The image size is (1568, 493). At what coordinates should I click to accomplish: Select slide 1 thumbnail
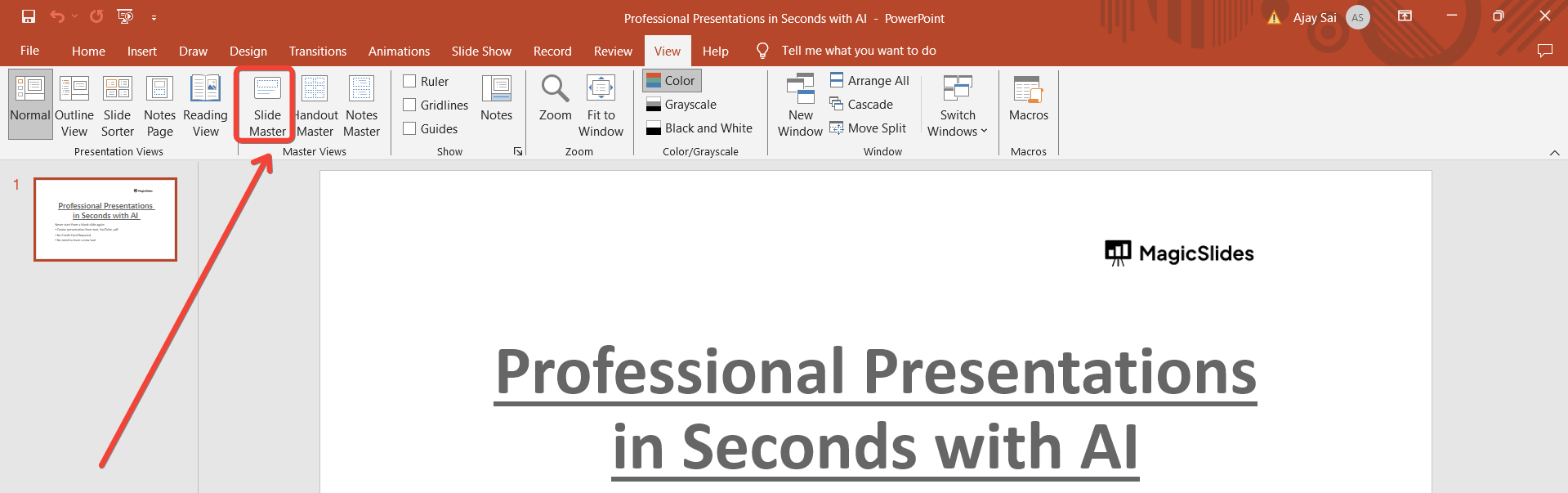[105, 219]
